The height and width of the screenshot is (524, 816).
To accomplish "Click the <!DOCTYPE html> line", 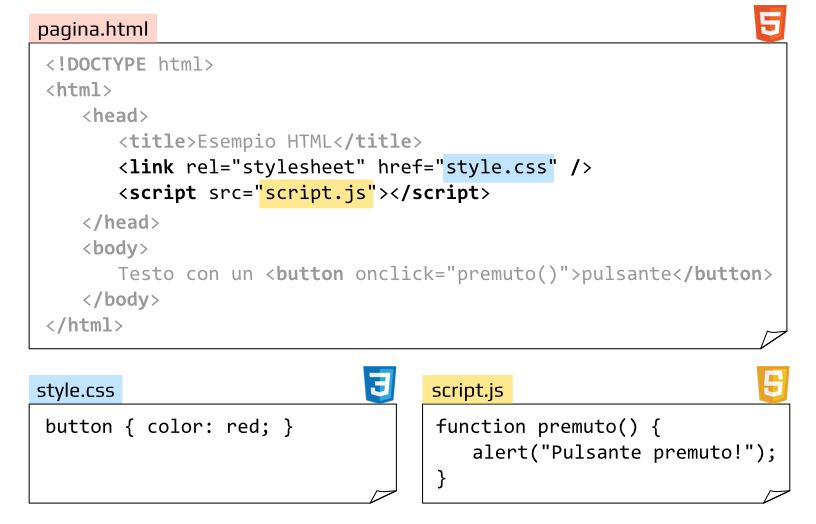I will 130,65.
